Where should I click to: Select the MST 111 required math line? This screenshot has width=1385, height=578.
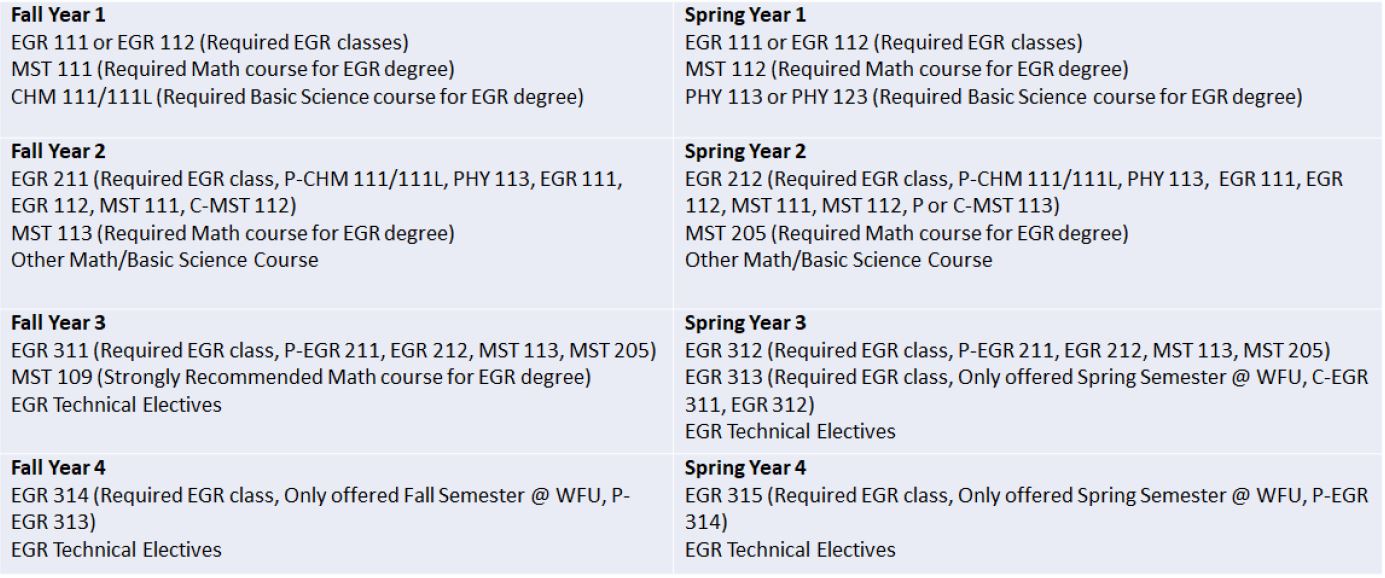pos(233,70)
